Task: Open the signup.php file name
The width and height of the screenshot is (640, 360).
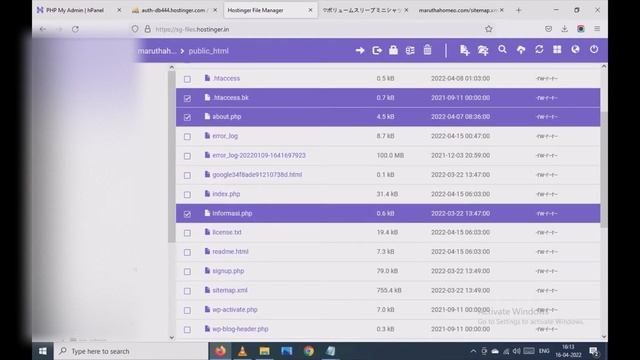Action: (x=228, y=271)
